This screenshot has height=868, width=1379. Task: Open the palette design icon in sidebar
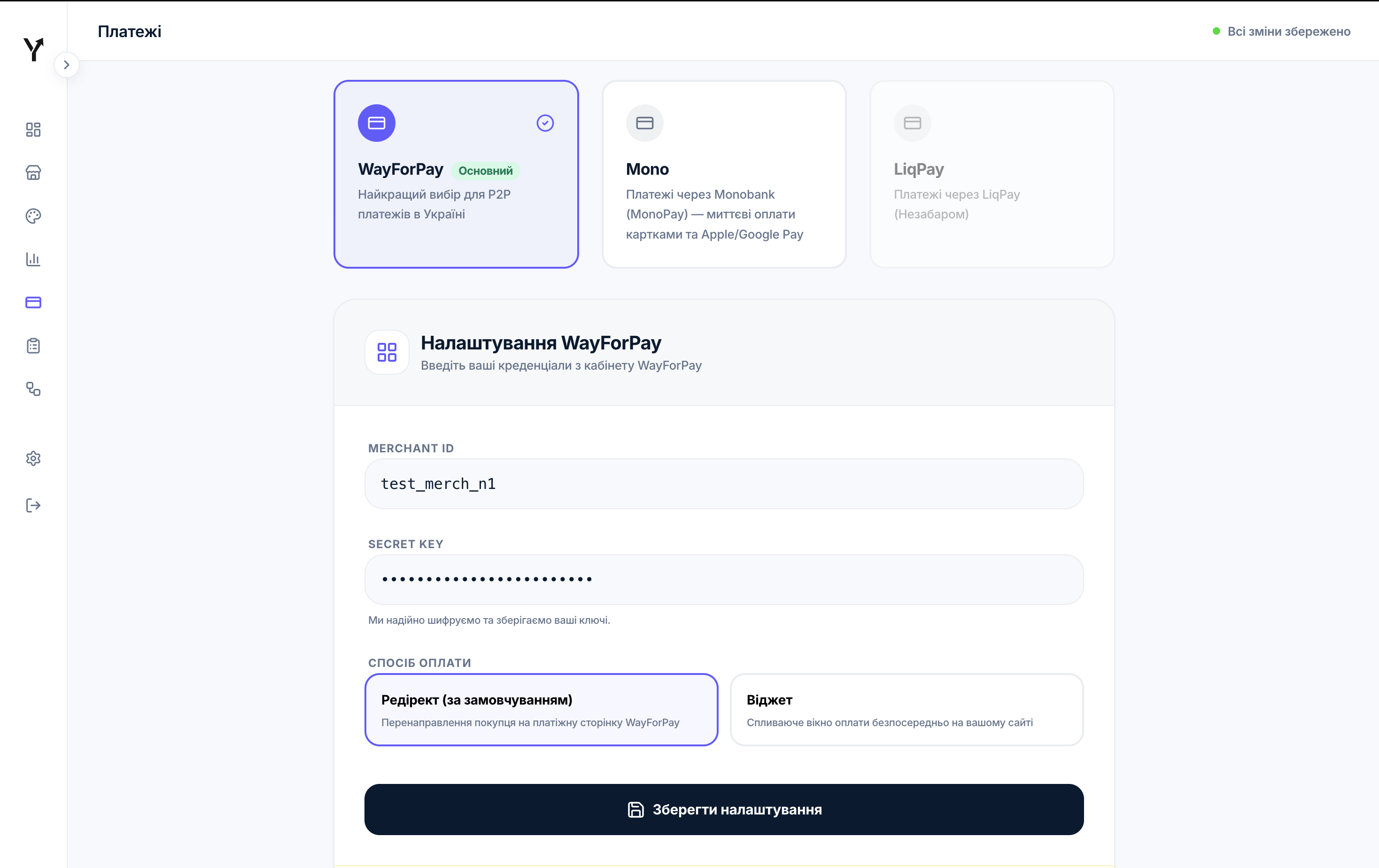[x=33, y=216]
